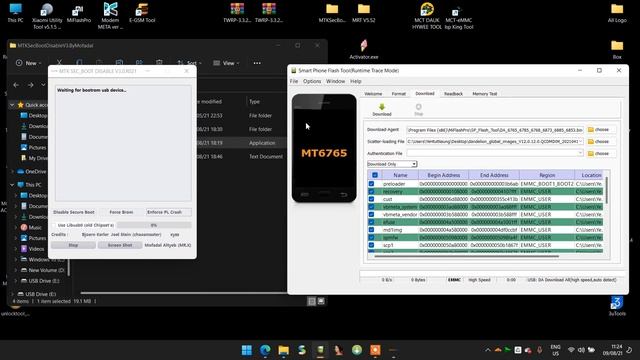Screen dimensions: 640x360
Task: Open the Help menu in Flash Tool
Action: tap(356, 81)
